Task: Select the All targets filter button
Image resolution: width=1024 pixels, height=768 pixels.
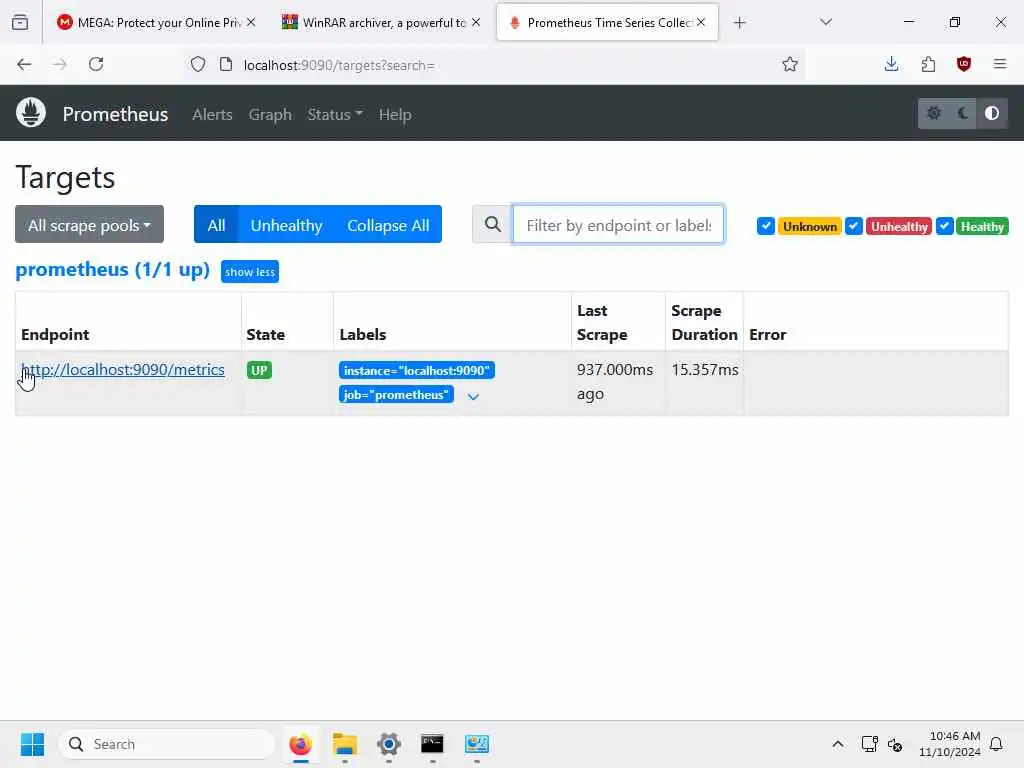Action: 216,225
